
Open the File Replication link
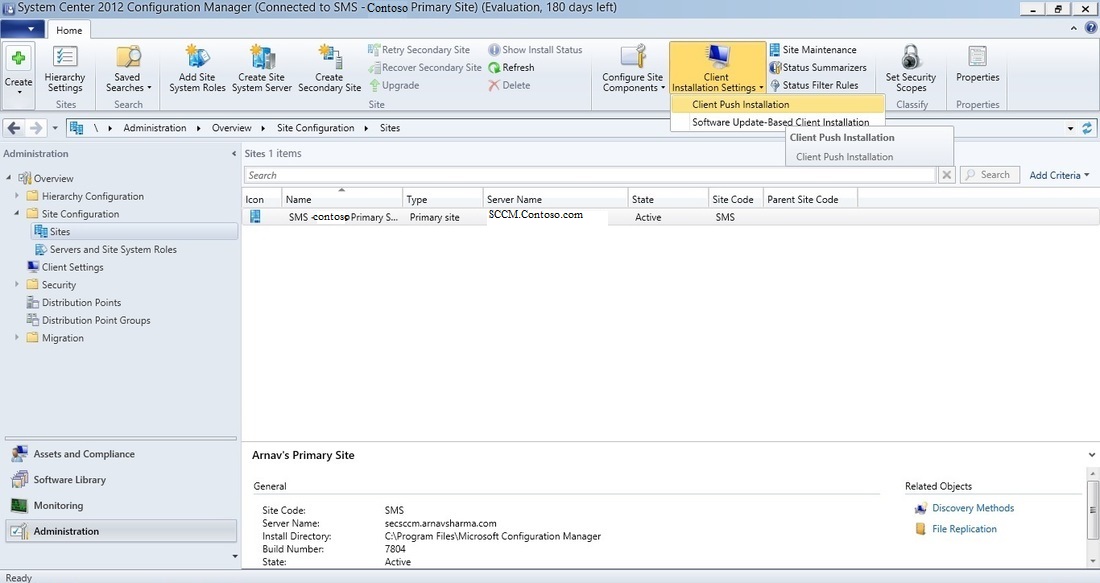pyautogui.click(x=965, y=528)
